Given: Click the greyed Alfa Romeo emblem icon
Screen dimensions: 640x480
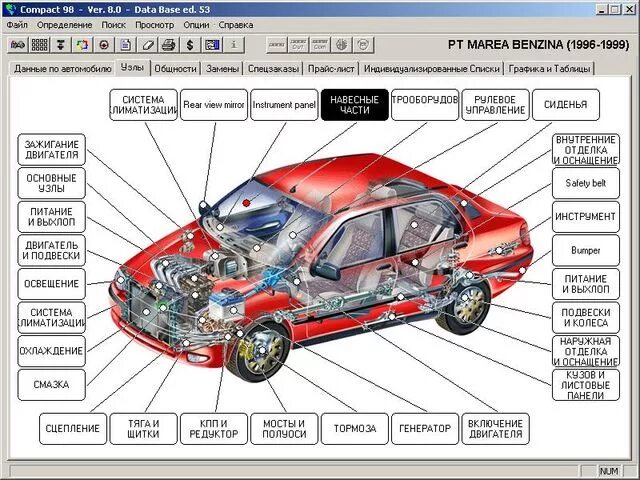Looking at the screenshot, I should (x=342, y=44).
